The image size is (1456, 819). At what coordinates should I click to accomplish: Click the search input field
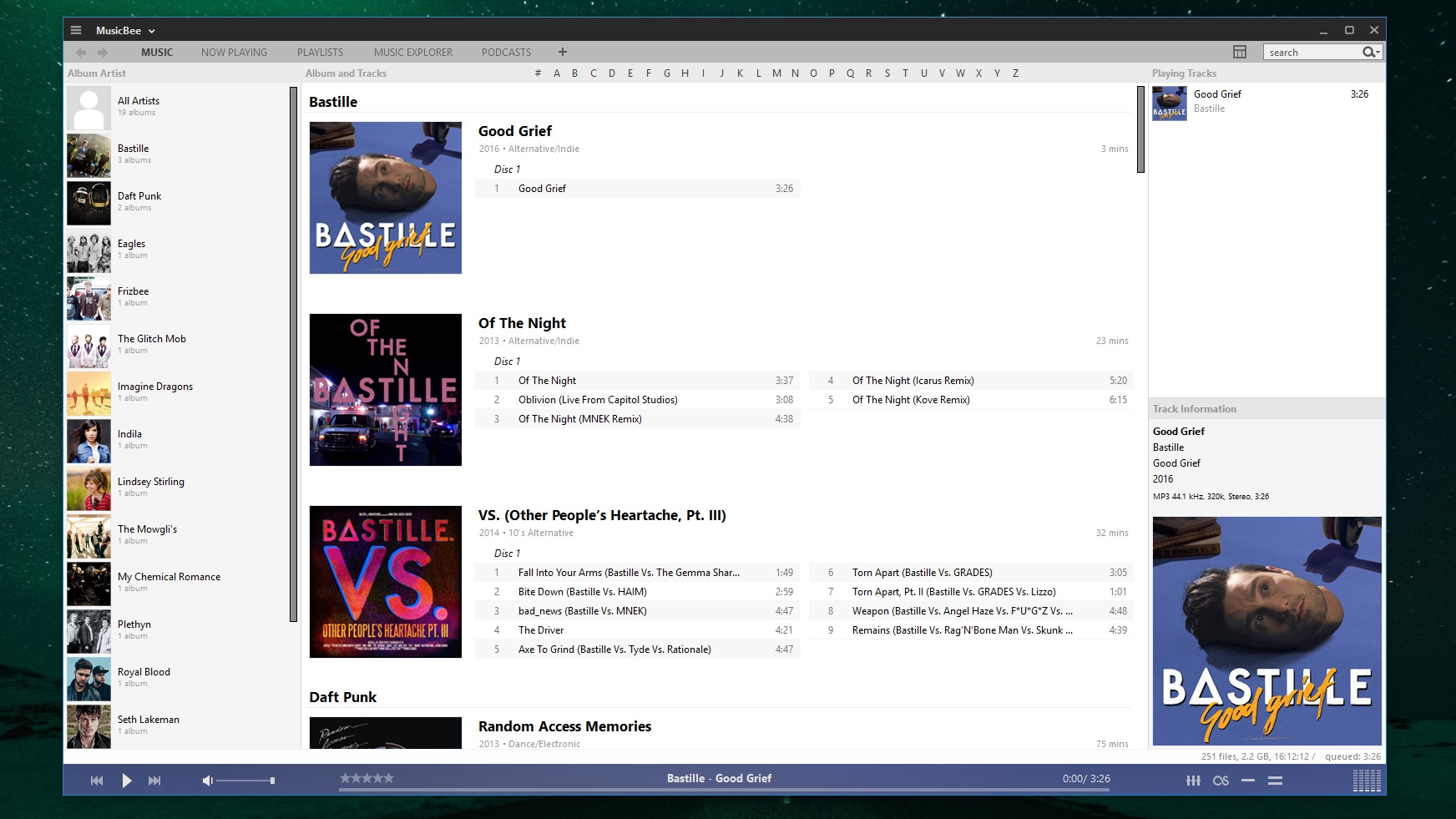pyautogui.click(x=1312, y=52)
